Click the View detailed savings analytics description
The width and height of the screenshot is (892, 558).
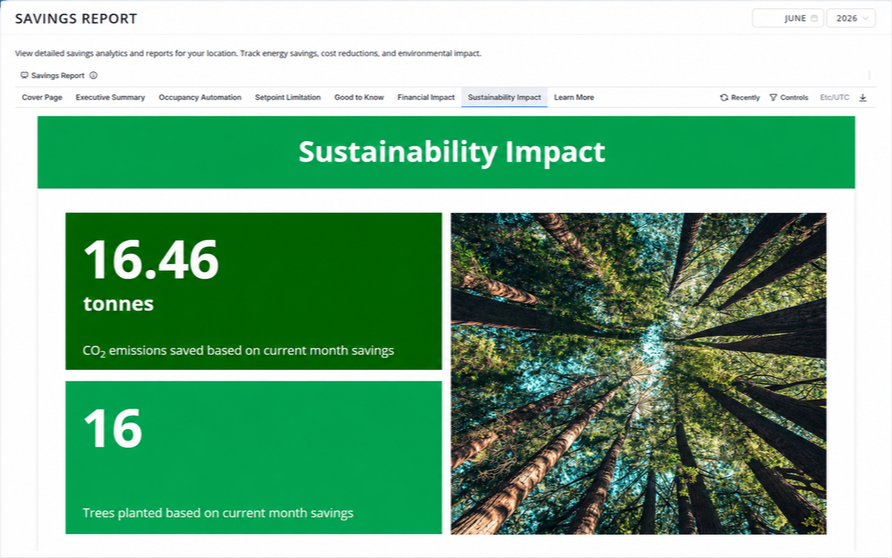coord(248,53)
